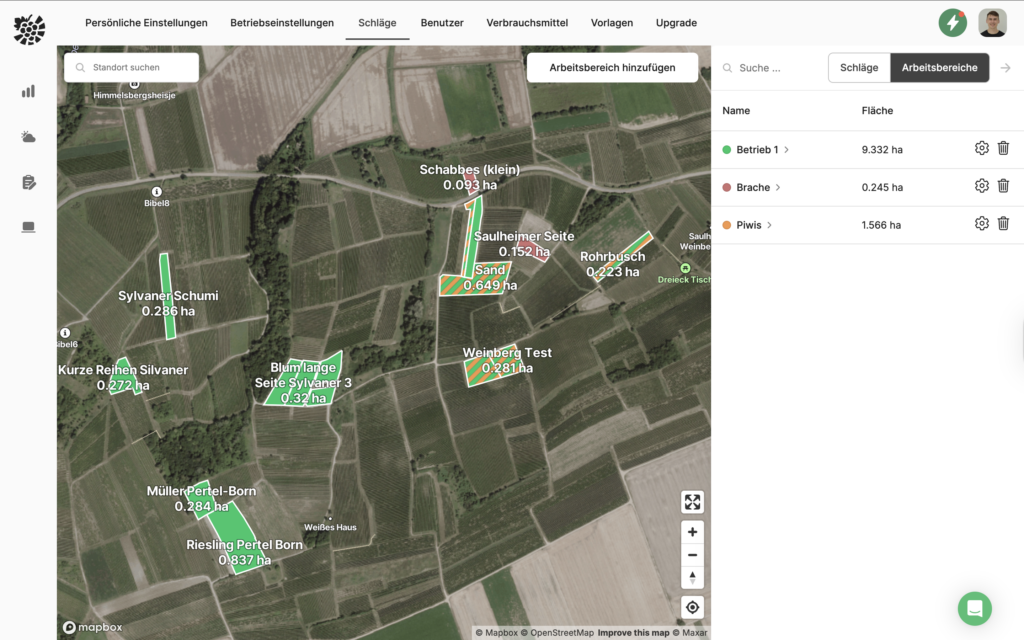Open settings for Betrieb 1

coord(981,148)
